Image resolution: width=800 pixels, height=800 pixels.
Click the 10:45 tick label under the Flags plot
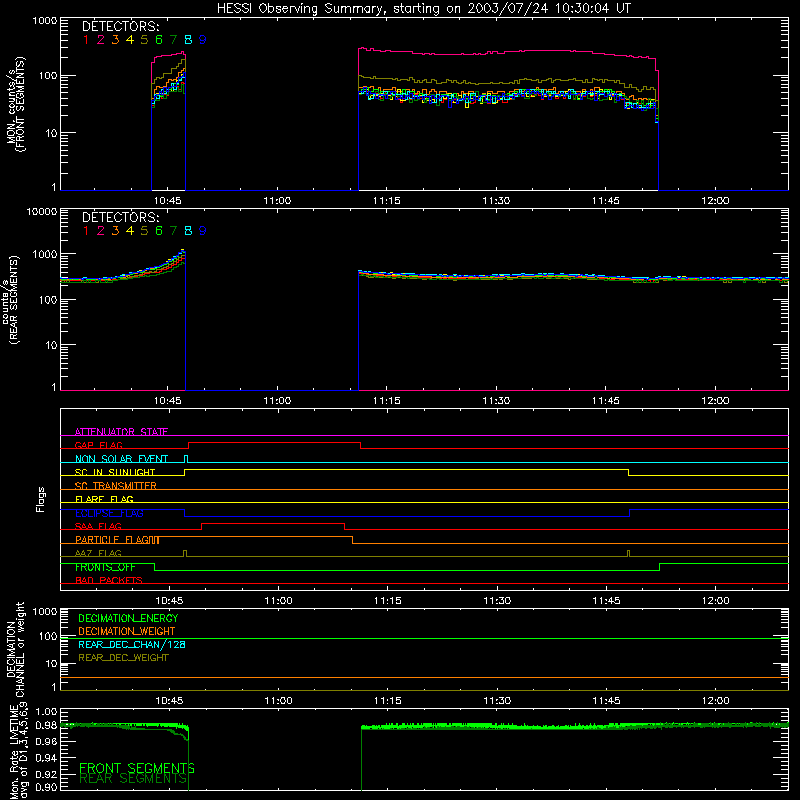(x=169, y=601)
